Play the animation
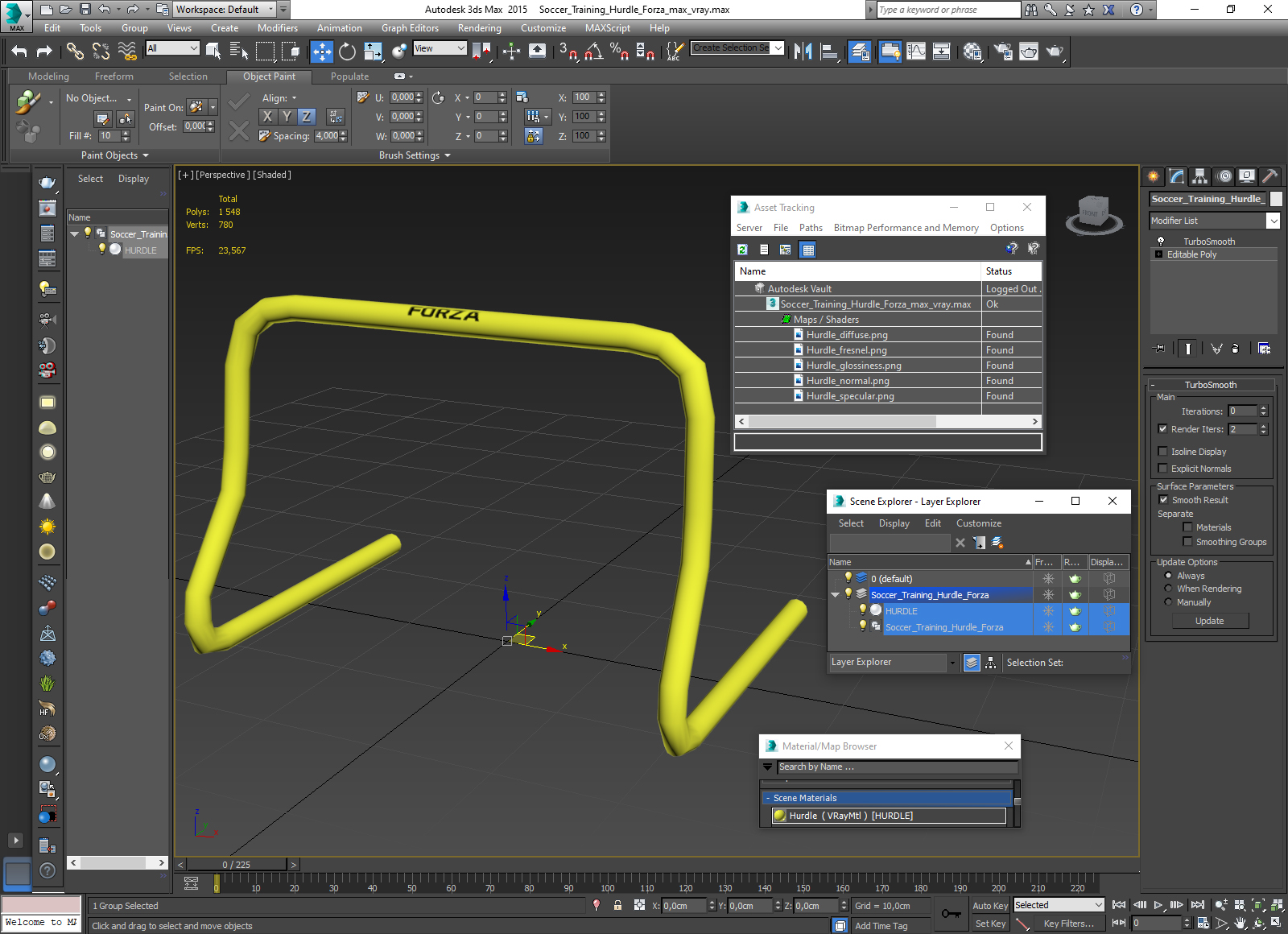 [x=1158, y=905]
